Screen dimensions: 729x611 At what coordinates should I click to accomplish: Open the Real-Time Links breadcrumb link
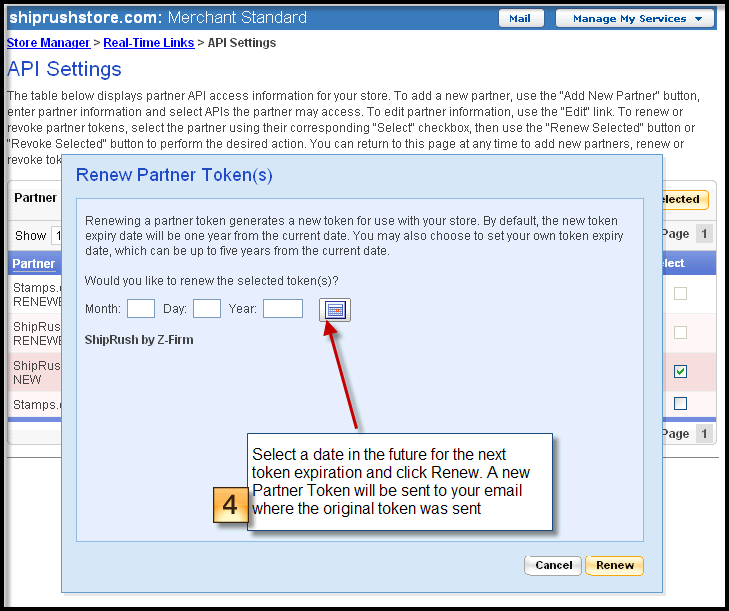(149, 43)
